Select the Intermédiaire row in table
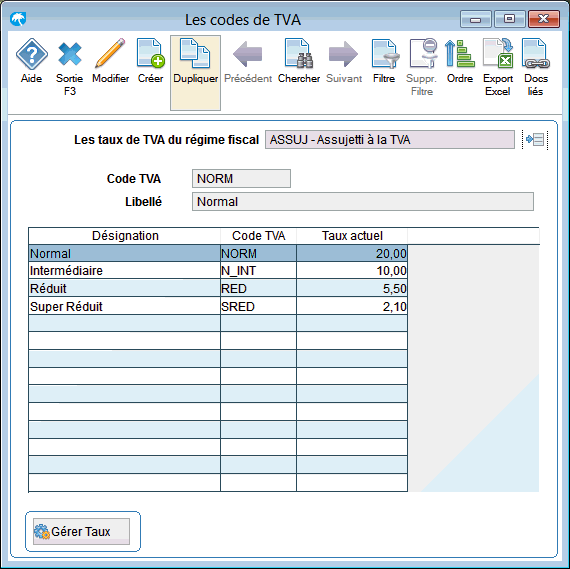 [218, 271]
